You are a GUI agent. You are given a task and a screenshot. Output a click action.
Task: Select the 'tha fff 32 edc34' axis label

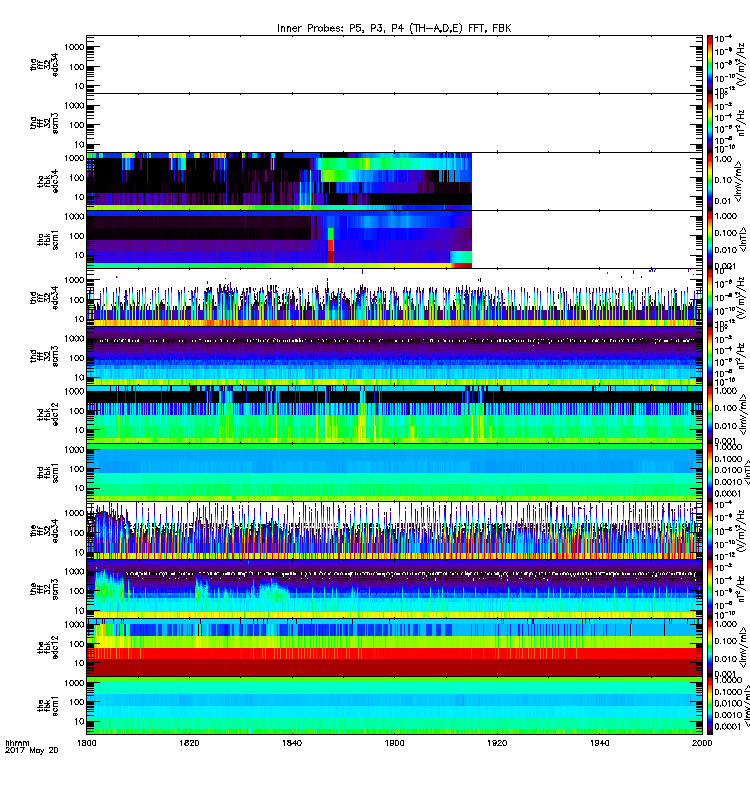44,65
